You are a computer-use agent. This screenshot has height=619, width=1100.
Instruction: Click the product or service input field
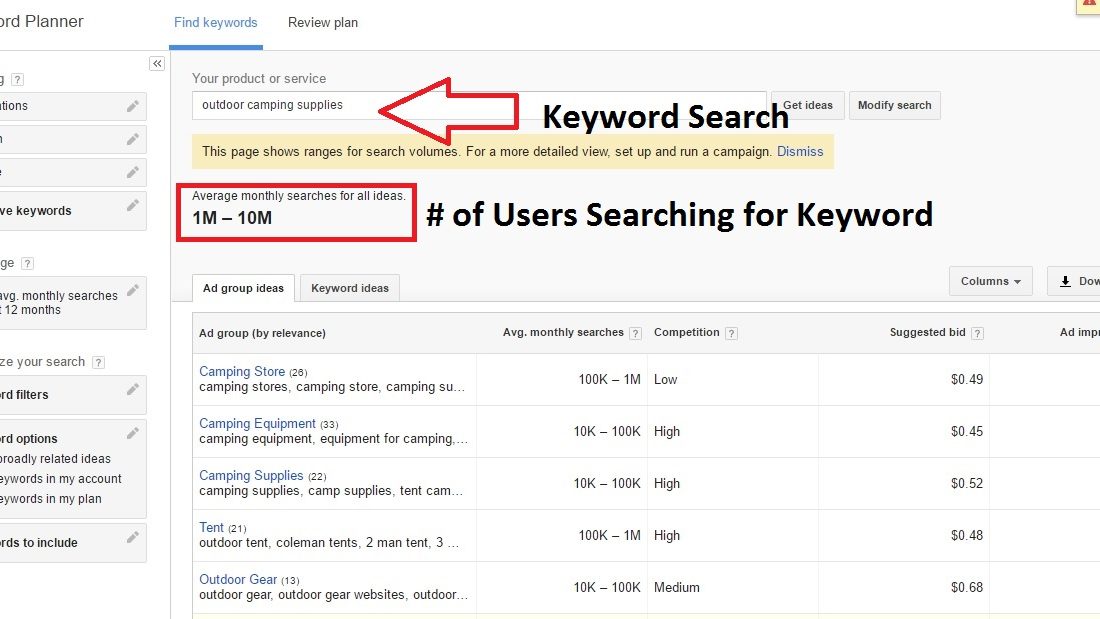pos(479,105)
